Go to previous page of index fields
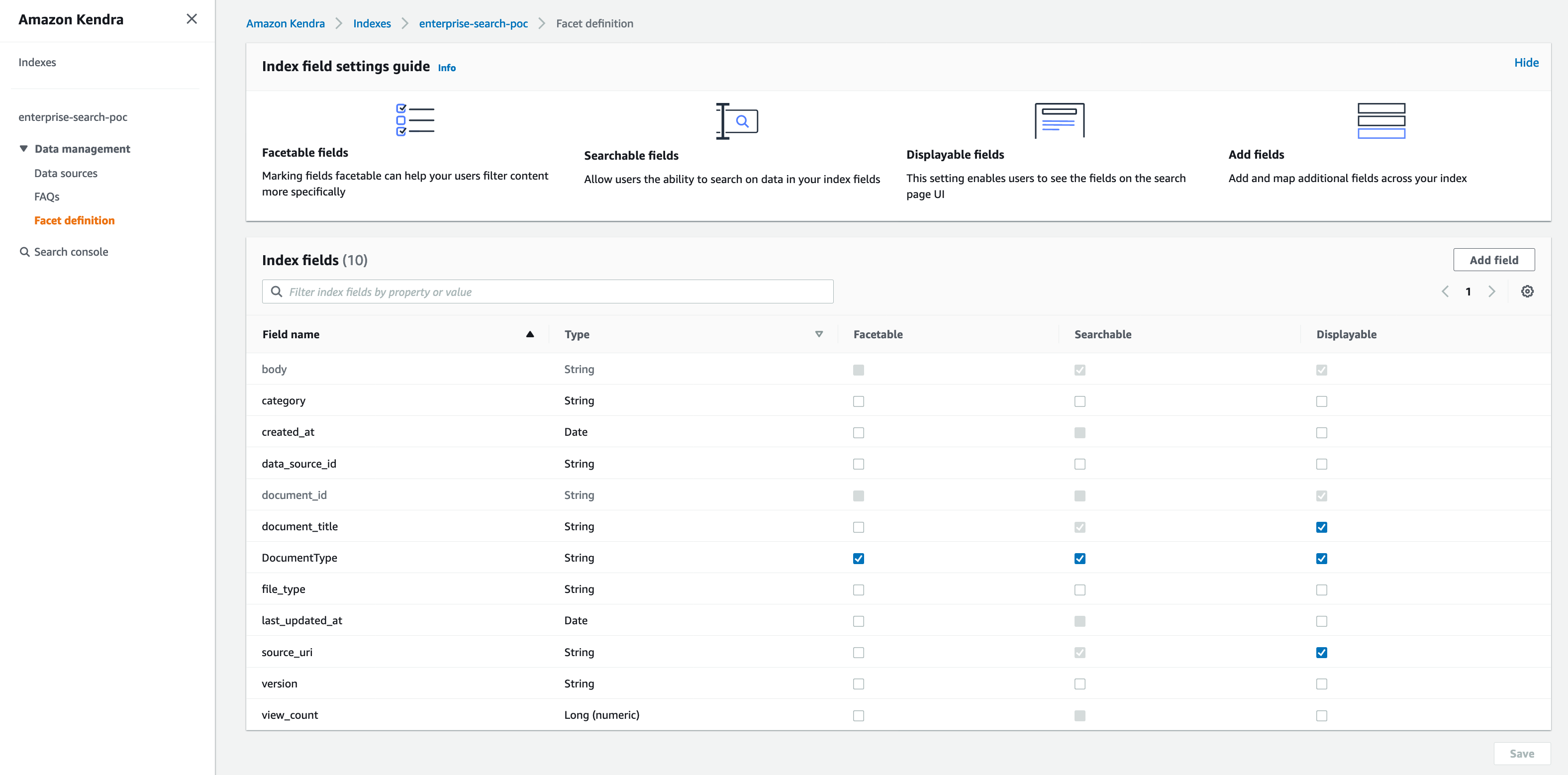1568x775 pixels. pyautogui.click(x=1445, y=291)
